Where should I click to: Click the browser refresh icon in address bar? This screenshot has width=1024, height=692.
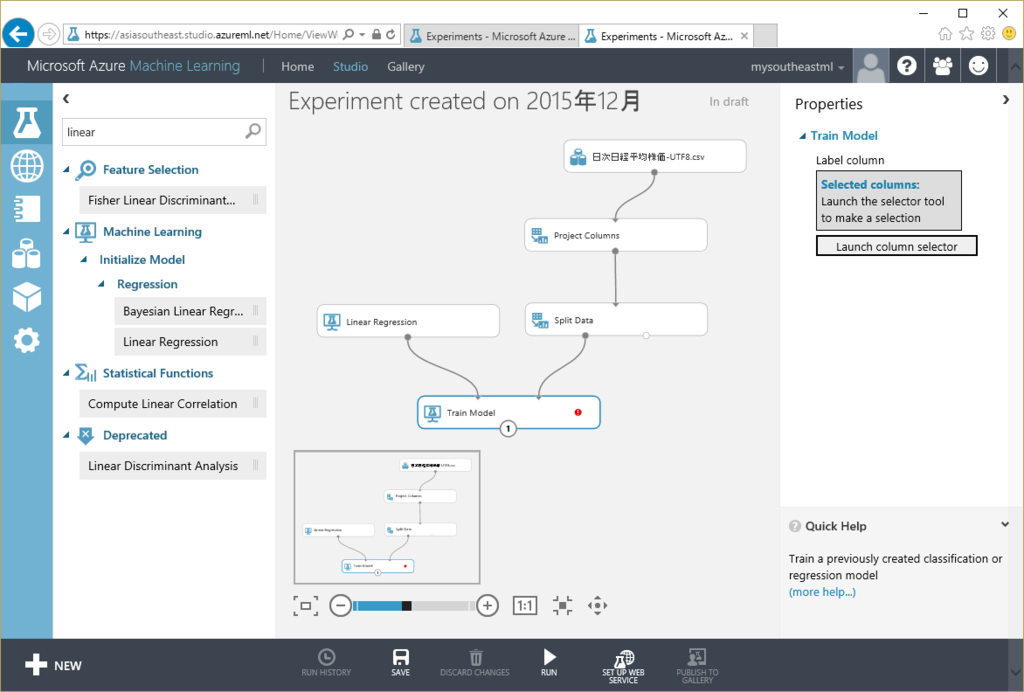click(391, 35)
